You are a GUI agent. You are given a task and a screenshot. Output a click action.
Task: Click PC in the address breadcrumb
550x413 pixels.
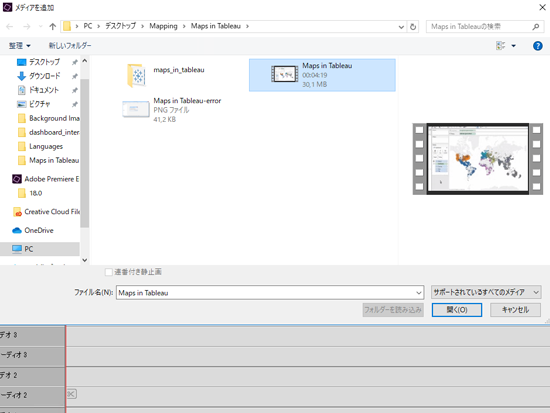pyautogui.click(x=88, y=26)
